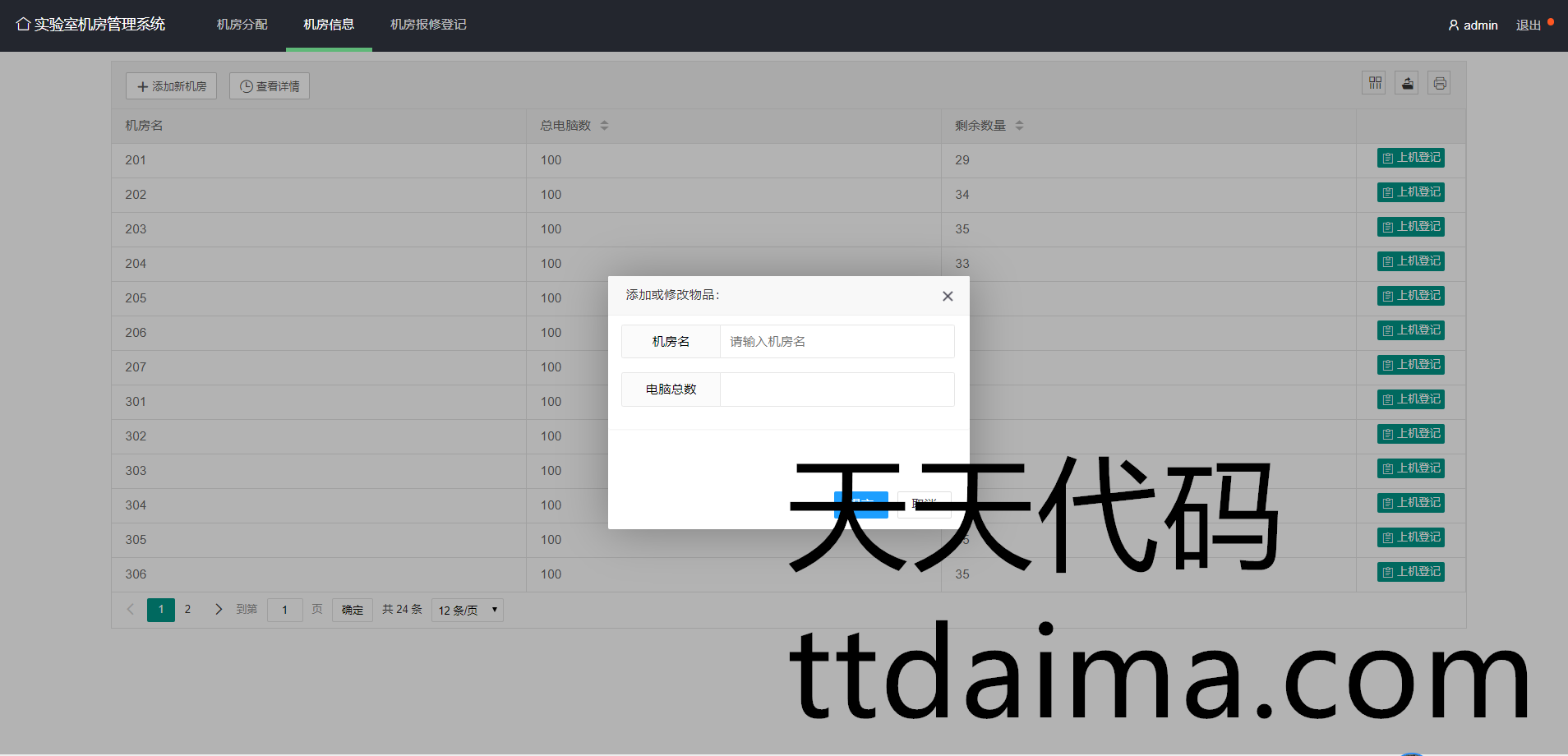Image resolution: width=1568 pixels, height=756 pixels.
Task: Click the home icon beside system title
Action: coord(23,25)
